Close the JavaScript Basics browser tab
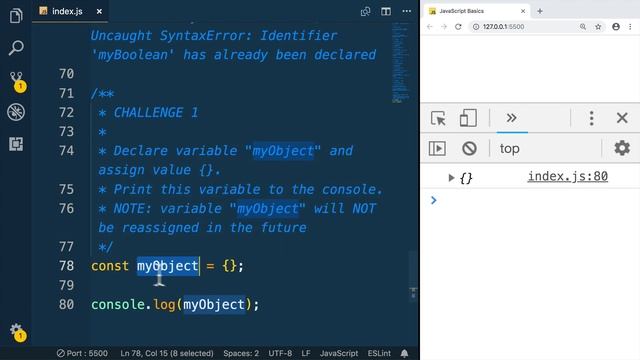 (523, 11)
